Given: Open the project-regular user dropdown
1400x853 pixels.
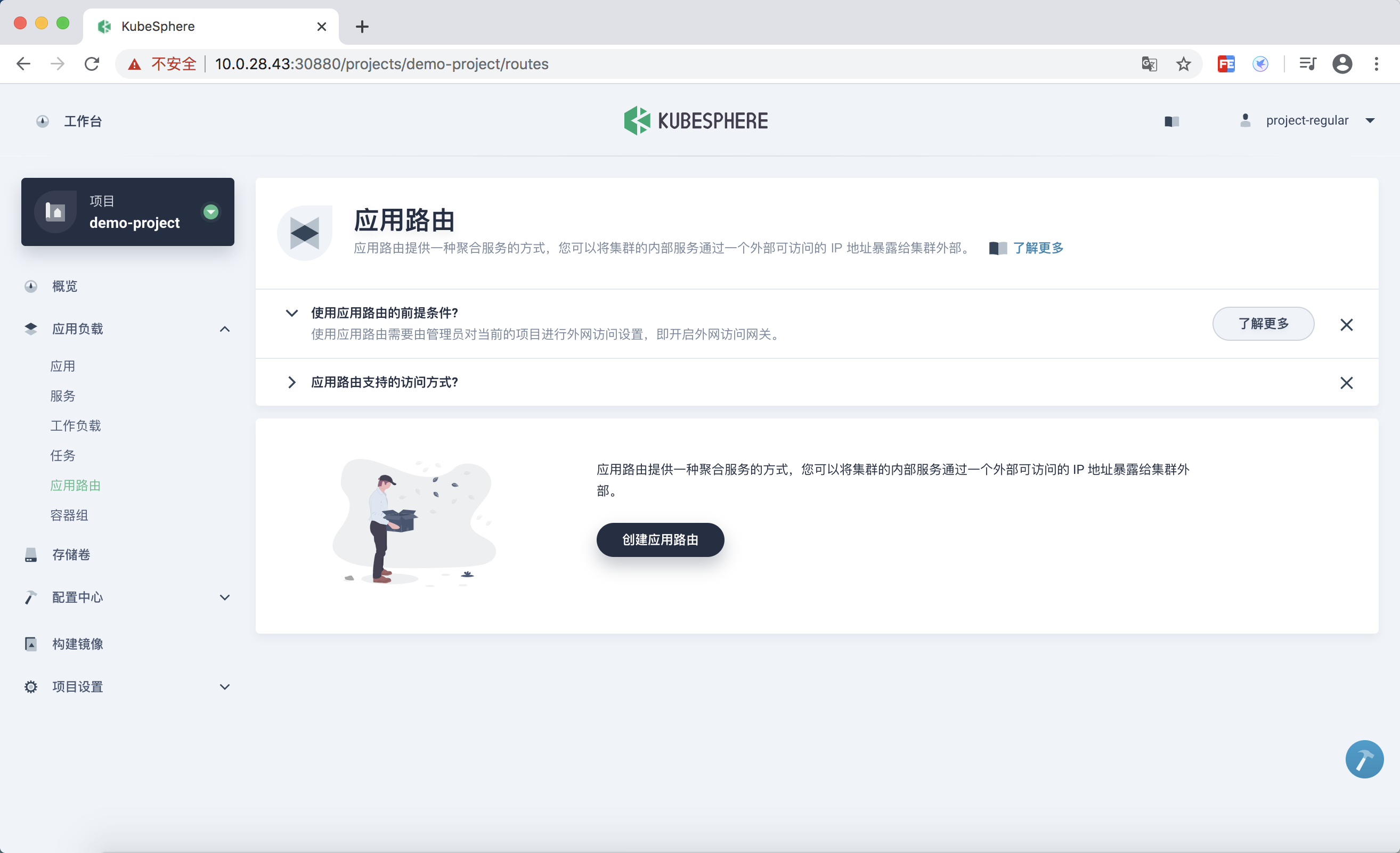Looking at the screenshot, I should 1307,120.
